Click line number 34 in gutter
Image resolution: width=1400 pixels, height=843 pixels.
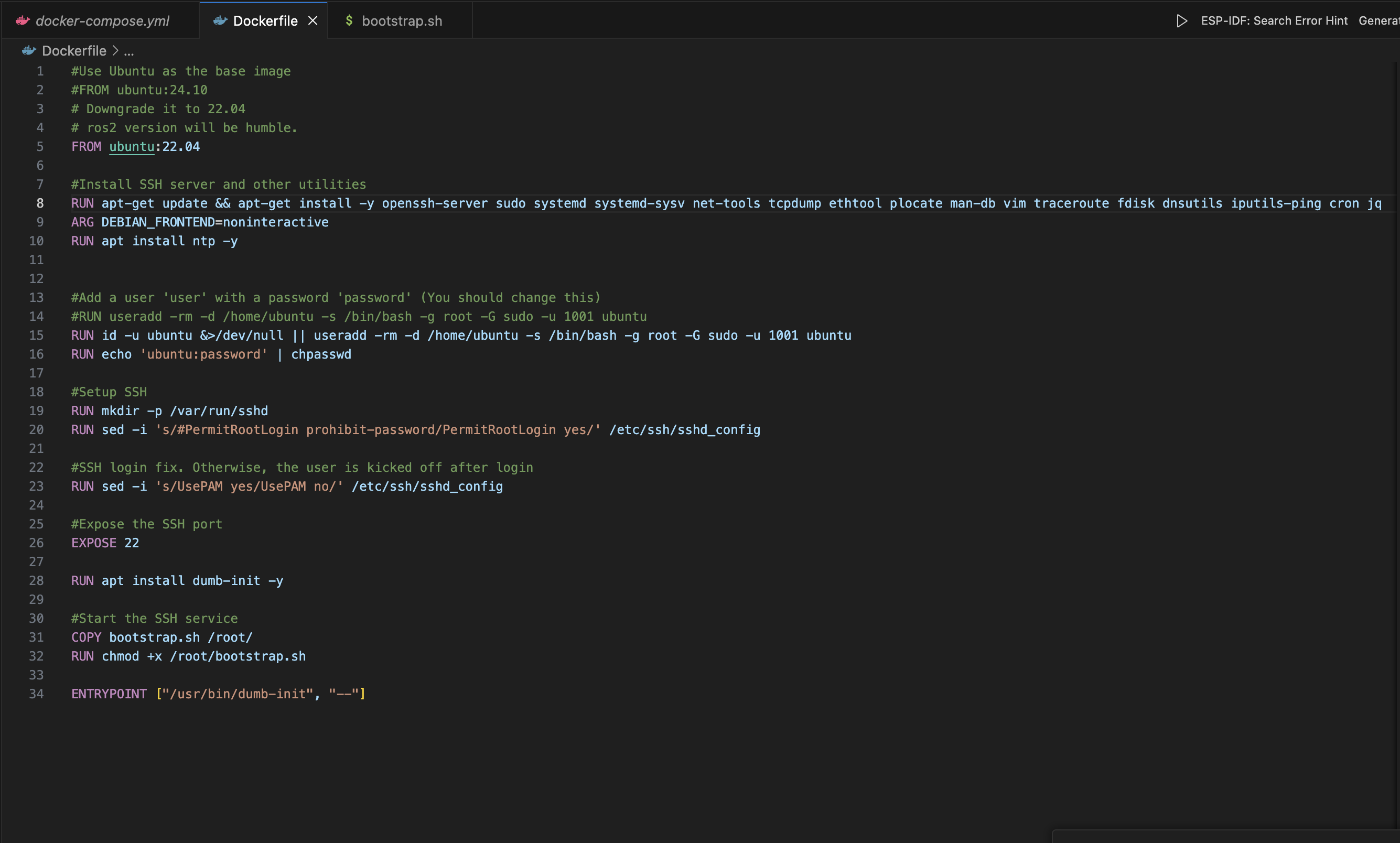pyautogui.click(x=36, y=694)
